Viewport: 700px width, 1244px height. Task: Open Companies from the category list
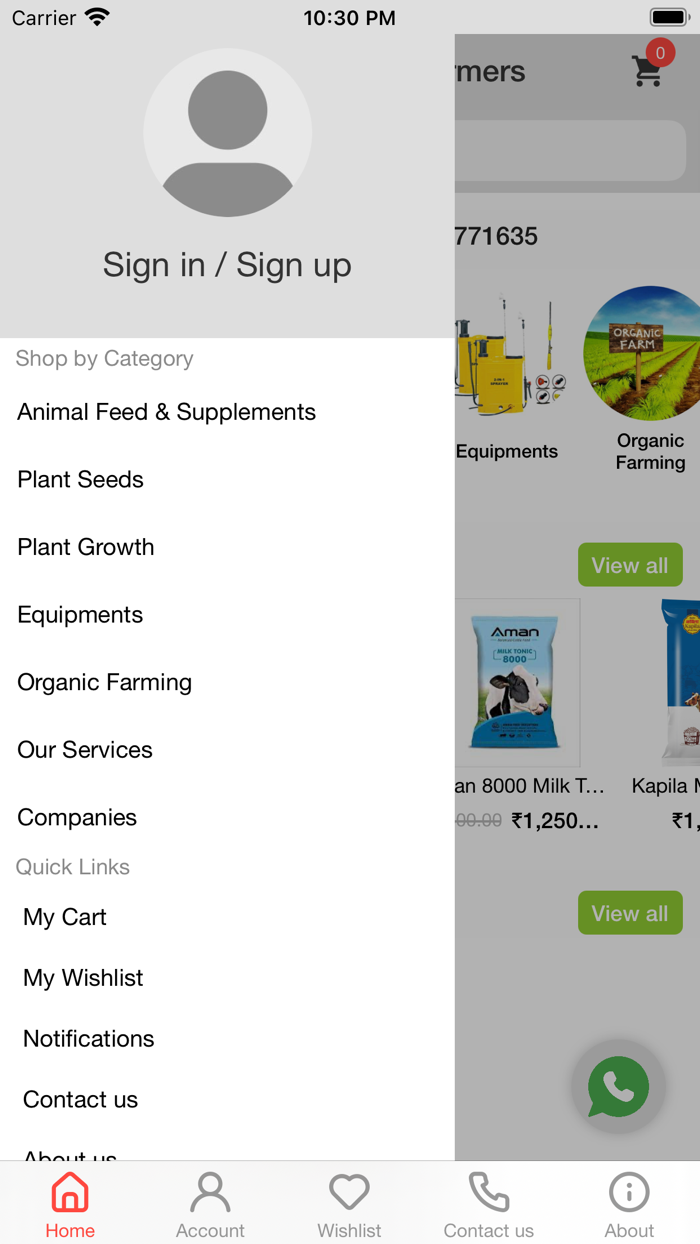coord(77,817)
